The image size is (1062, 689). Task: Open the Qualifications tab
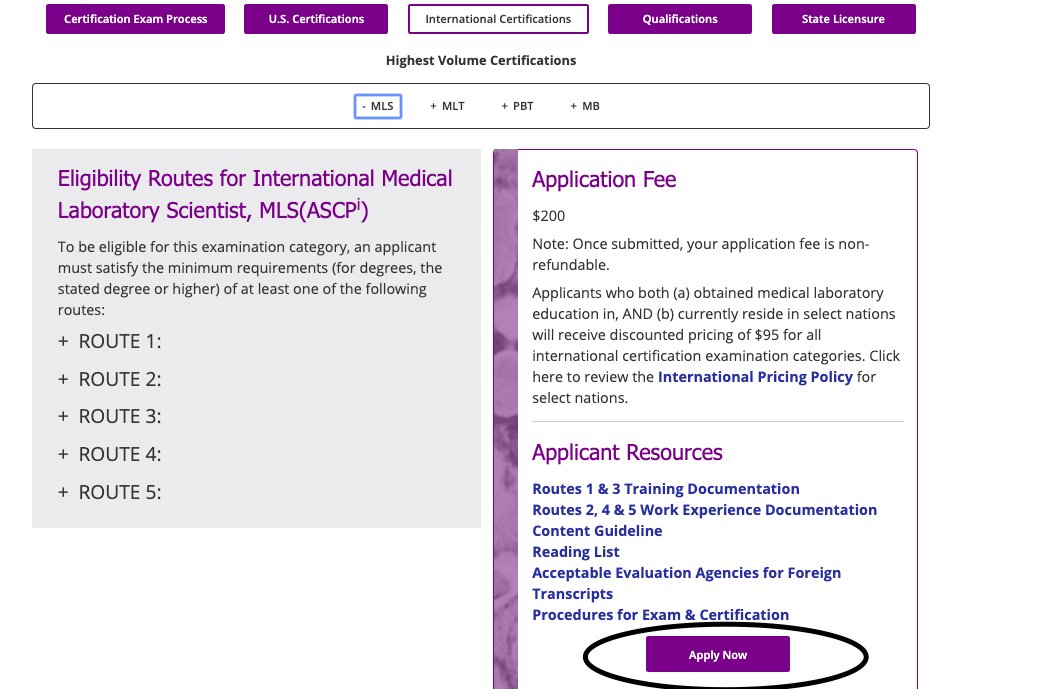679,19
